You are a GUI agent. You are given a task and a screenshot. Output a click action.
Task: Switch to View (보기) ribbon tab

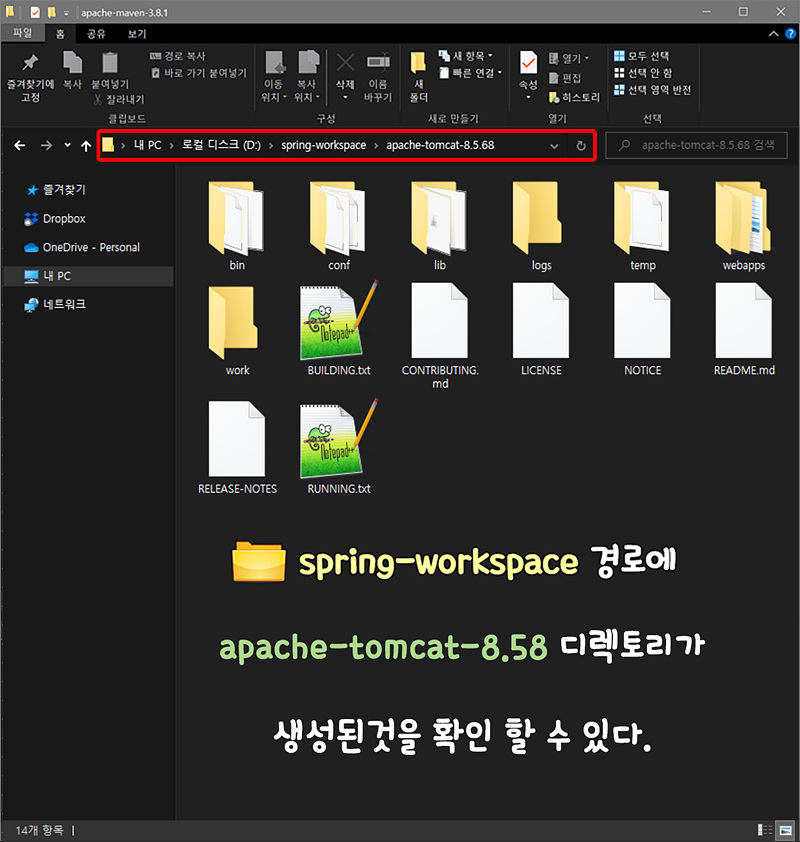136,34
